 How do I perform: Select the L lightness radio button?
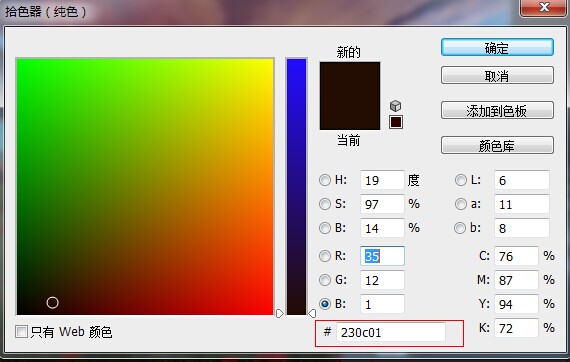pyautogui.click(x=461, y=180)
